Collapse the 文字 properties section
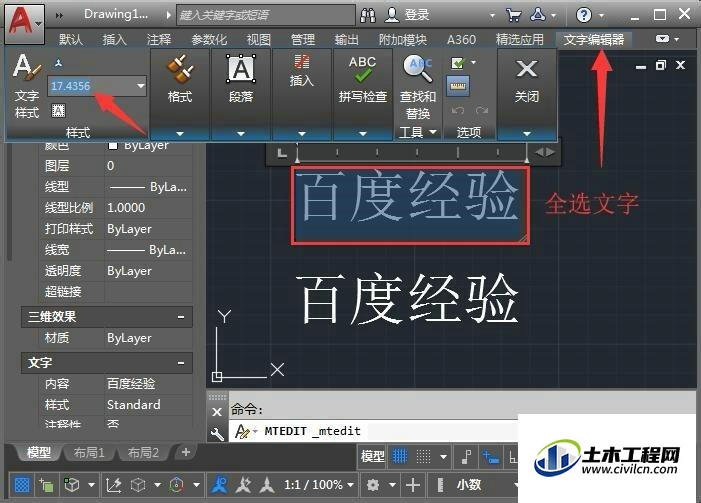The height and width of the screenshot is (503, 701). coord(181,363)
